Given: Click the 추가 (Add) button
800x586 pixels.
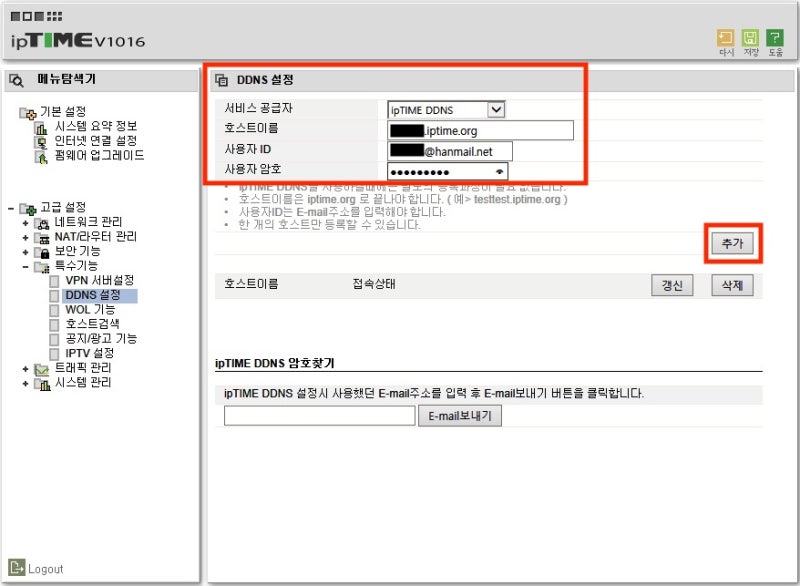Looking at the screenshot, I should (x=733, y=241).
